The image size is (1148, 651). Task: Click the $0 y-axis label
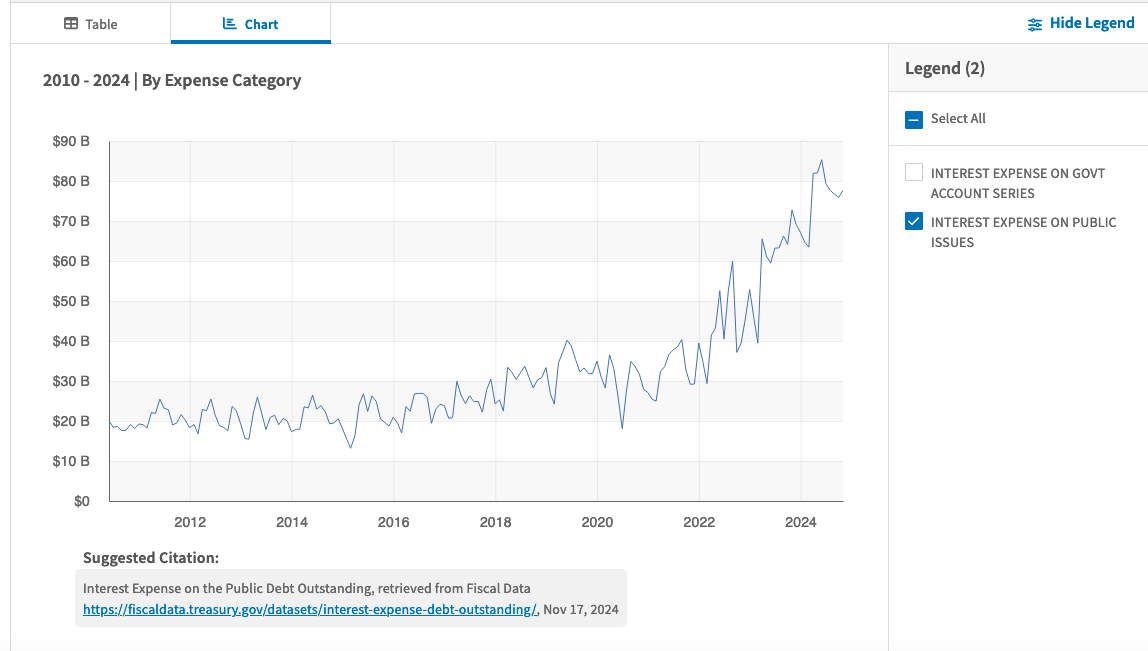pyautogui.click(x=81, y=502)
